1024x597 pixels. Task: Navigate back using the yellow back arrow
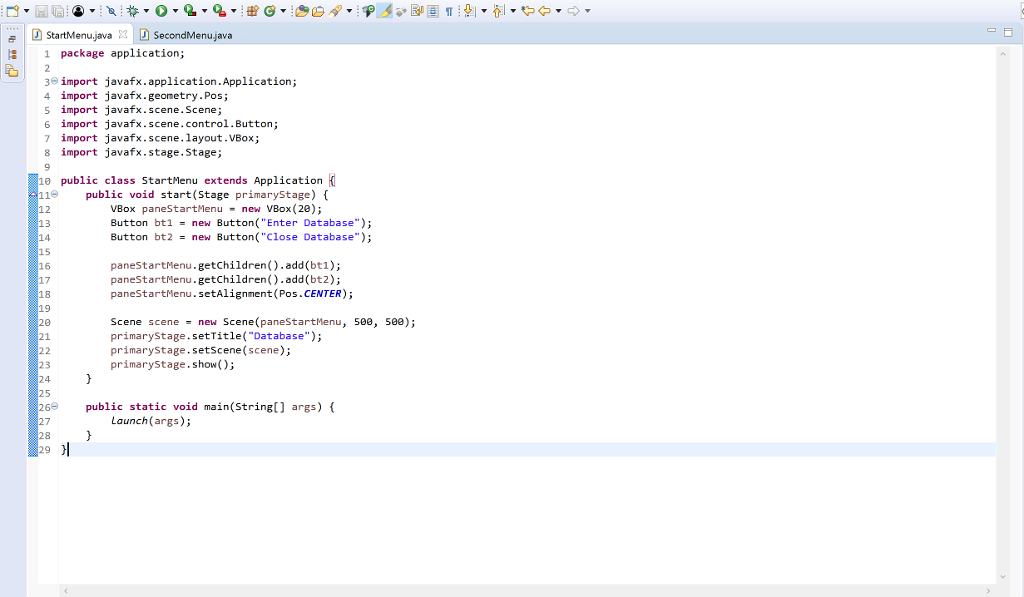(x=545, y=11)
